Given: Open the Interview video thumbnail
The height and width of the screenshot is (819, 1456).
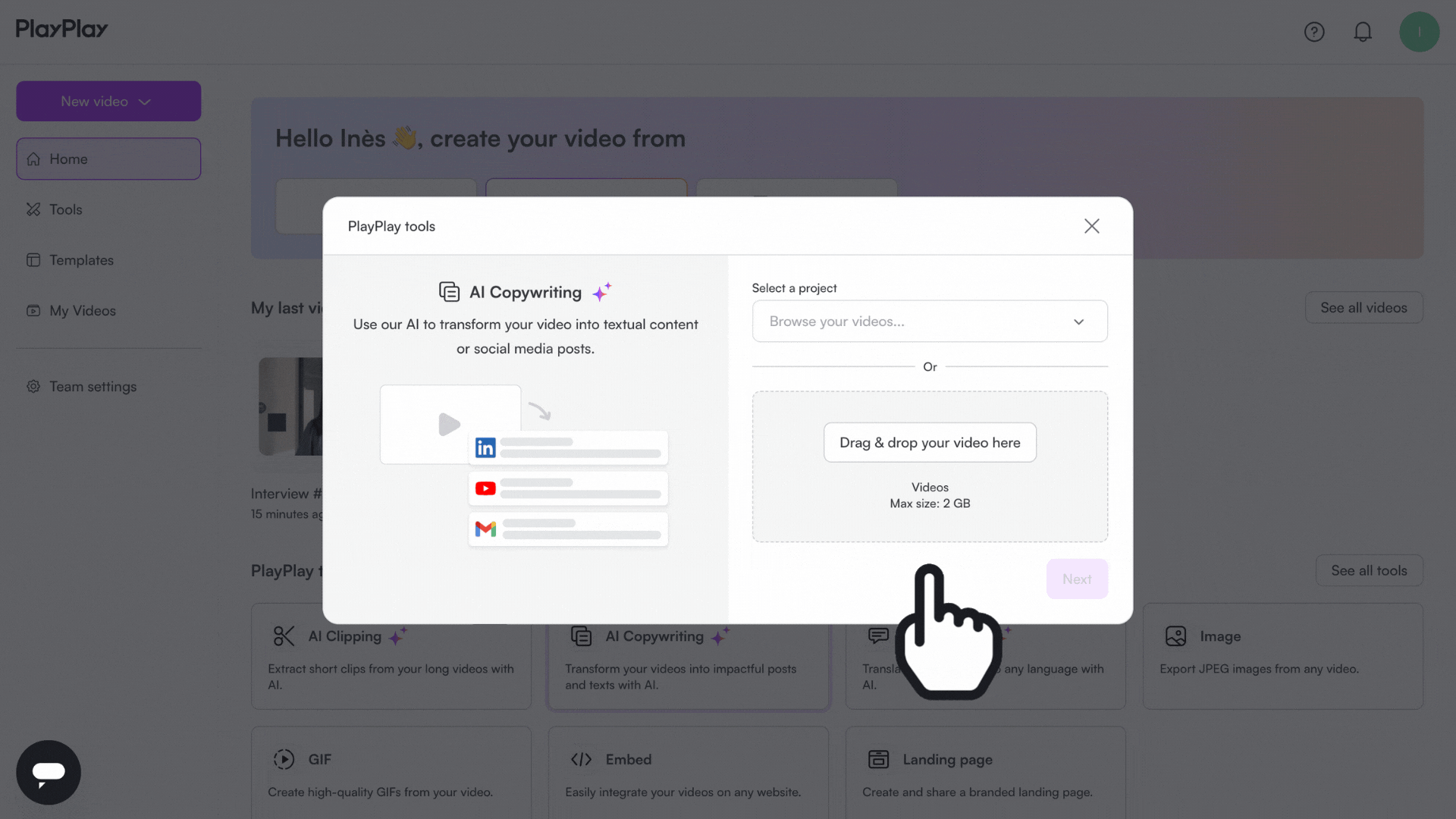Looking at the screenshot, I should pyautogui.click(x=290, y=406).
